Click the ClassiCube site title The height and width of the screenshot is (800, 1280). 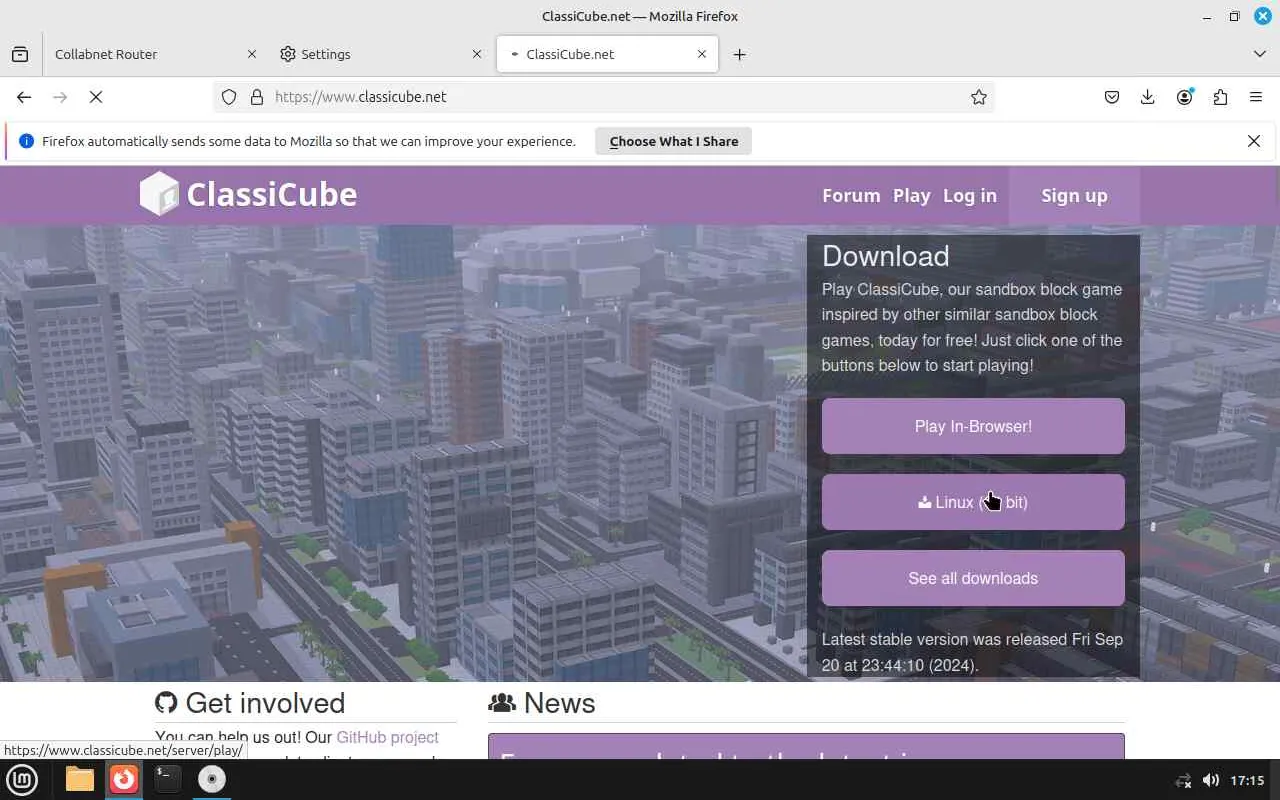point(272,194)
